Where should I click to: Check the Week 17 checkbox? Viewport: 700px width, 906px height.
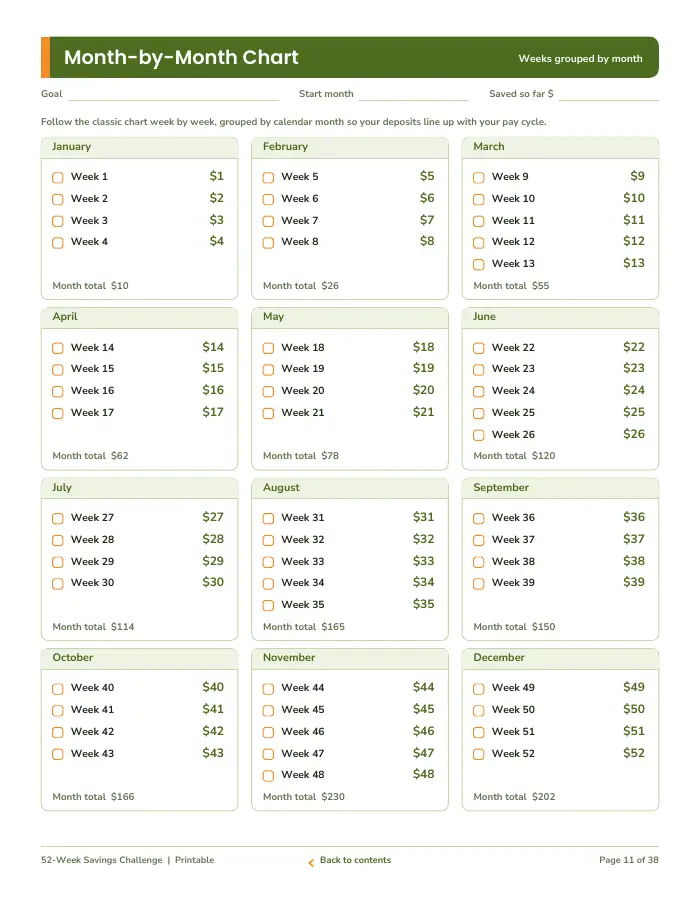(58, 413)
